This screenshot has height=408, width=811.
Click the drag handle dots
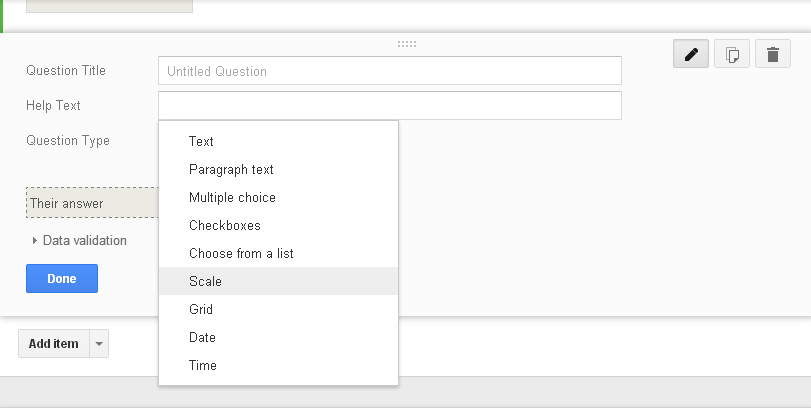(x=406, y=44)
